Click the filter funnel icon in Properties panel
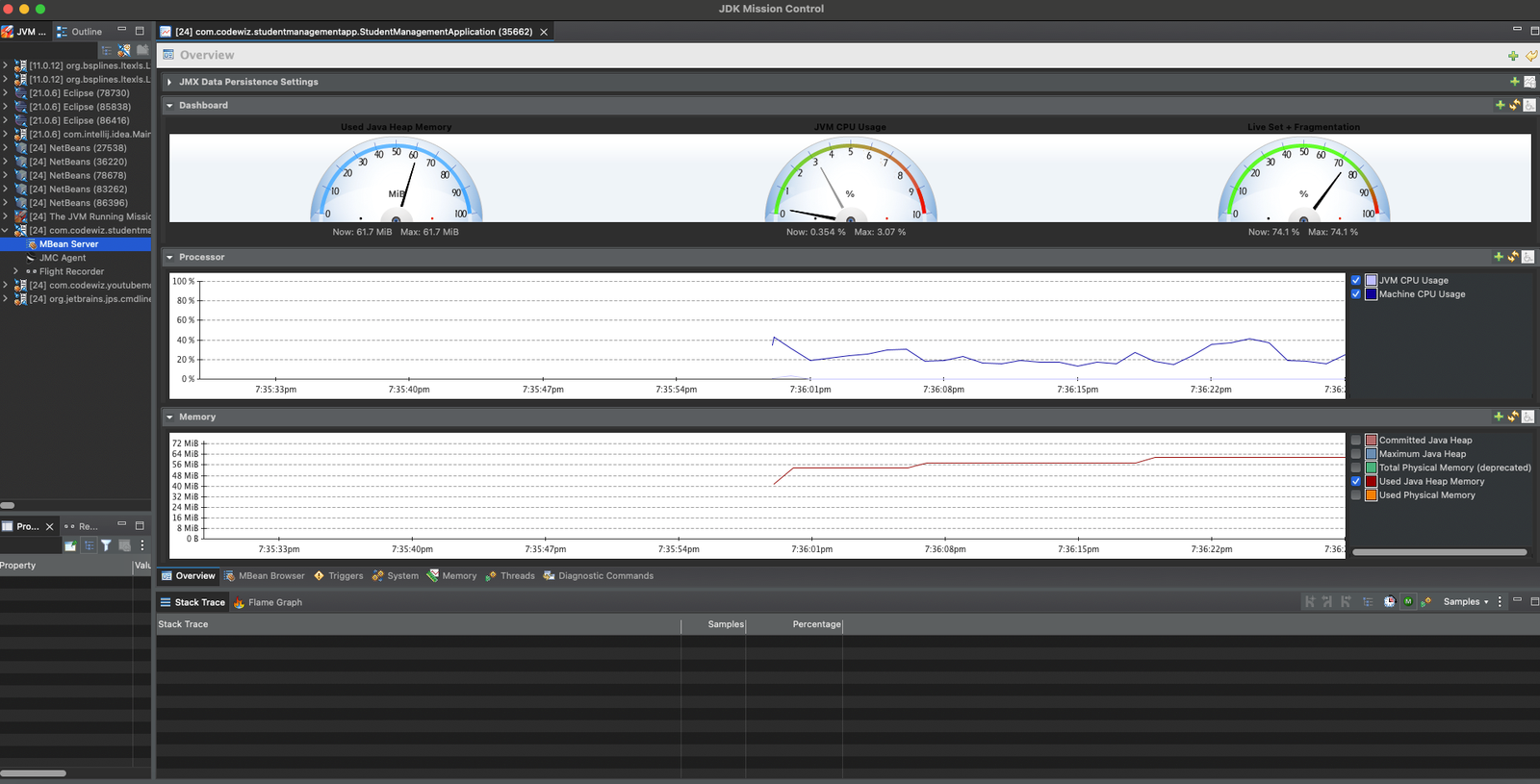The image size is (1540, 784). click(107, 545)
